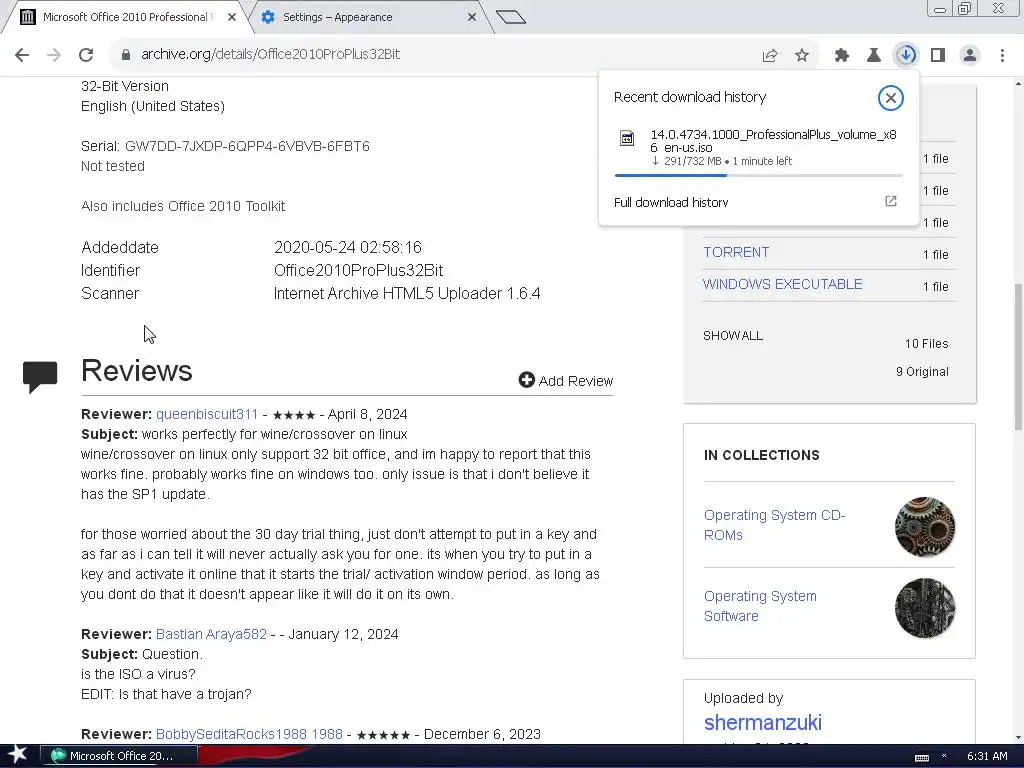Click the plus icon next to Add Review
Screen dimensions: 1024x768
click(526, 380)
